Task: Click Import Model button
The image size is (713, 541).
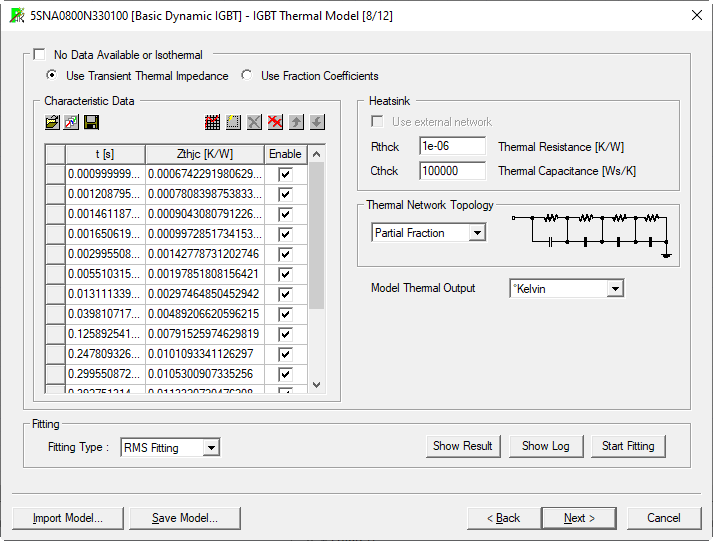Action: click(x=68, y=518)
